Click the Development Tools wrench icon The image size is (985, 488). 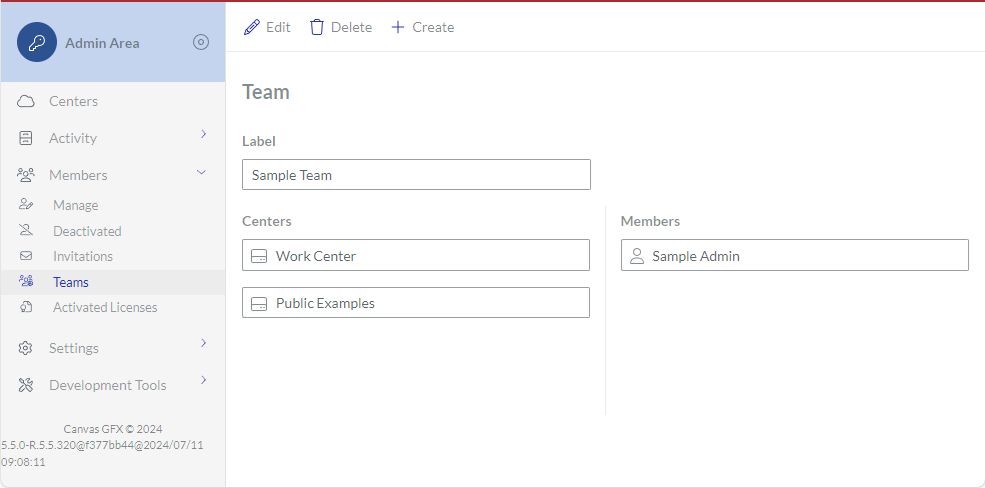26,385
